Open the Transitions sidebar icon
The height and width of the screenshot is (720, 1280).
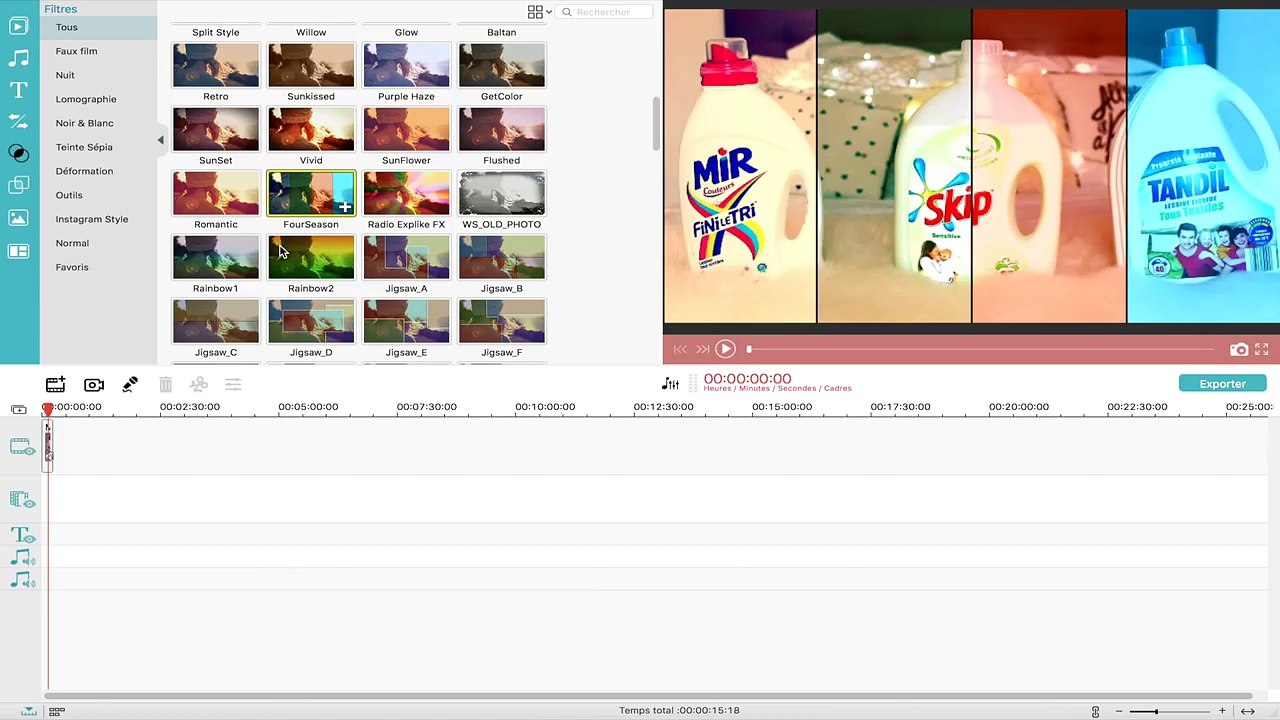(18, 122)
